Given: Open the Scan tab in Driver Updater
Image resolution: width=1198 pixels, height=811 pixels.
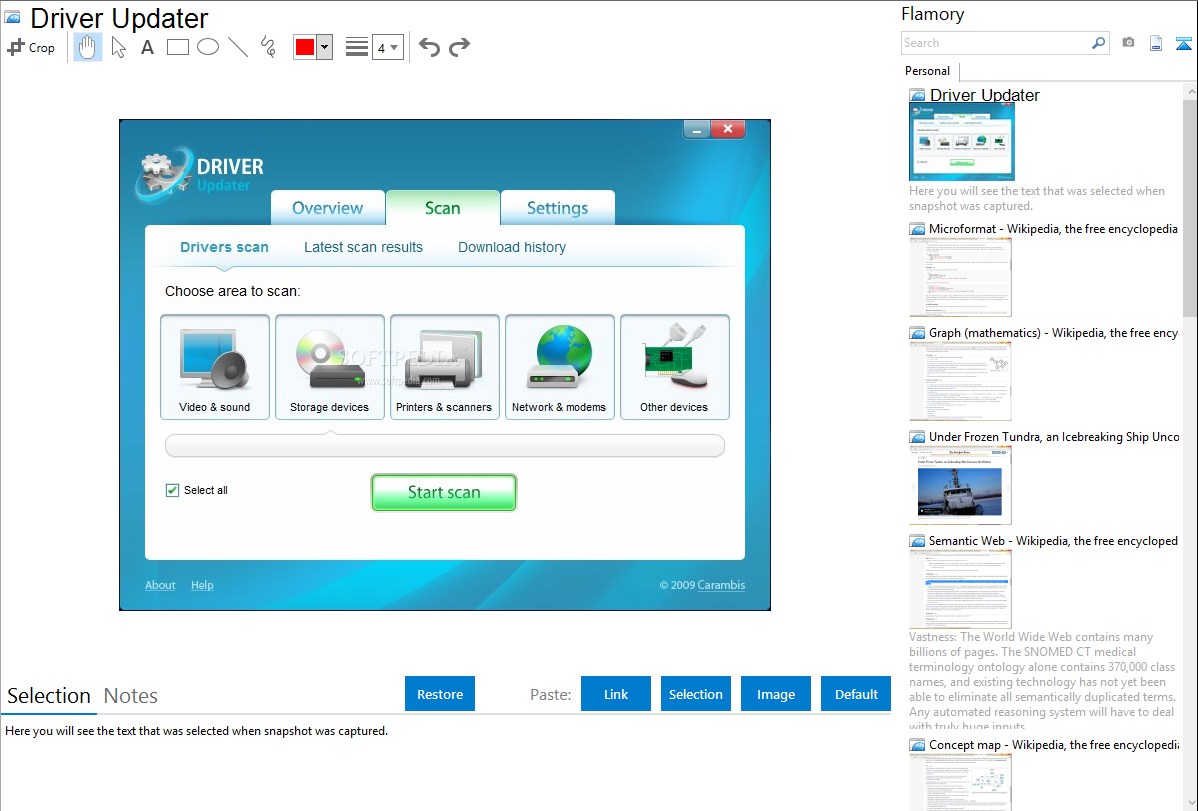Looking at the screenshot, I should point(442,208).
